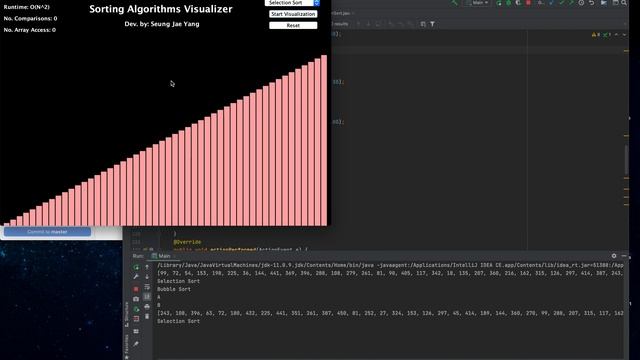The image size is (640, 360).
Task: Click the Start Visualization button
Action: [x=293, y=14]
